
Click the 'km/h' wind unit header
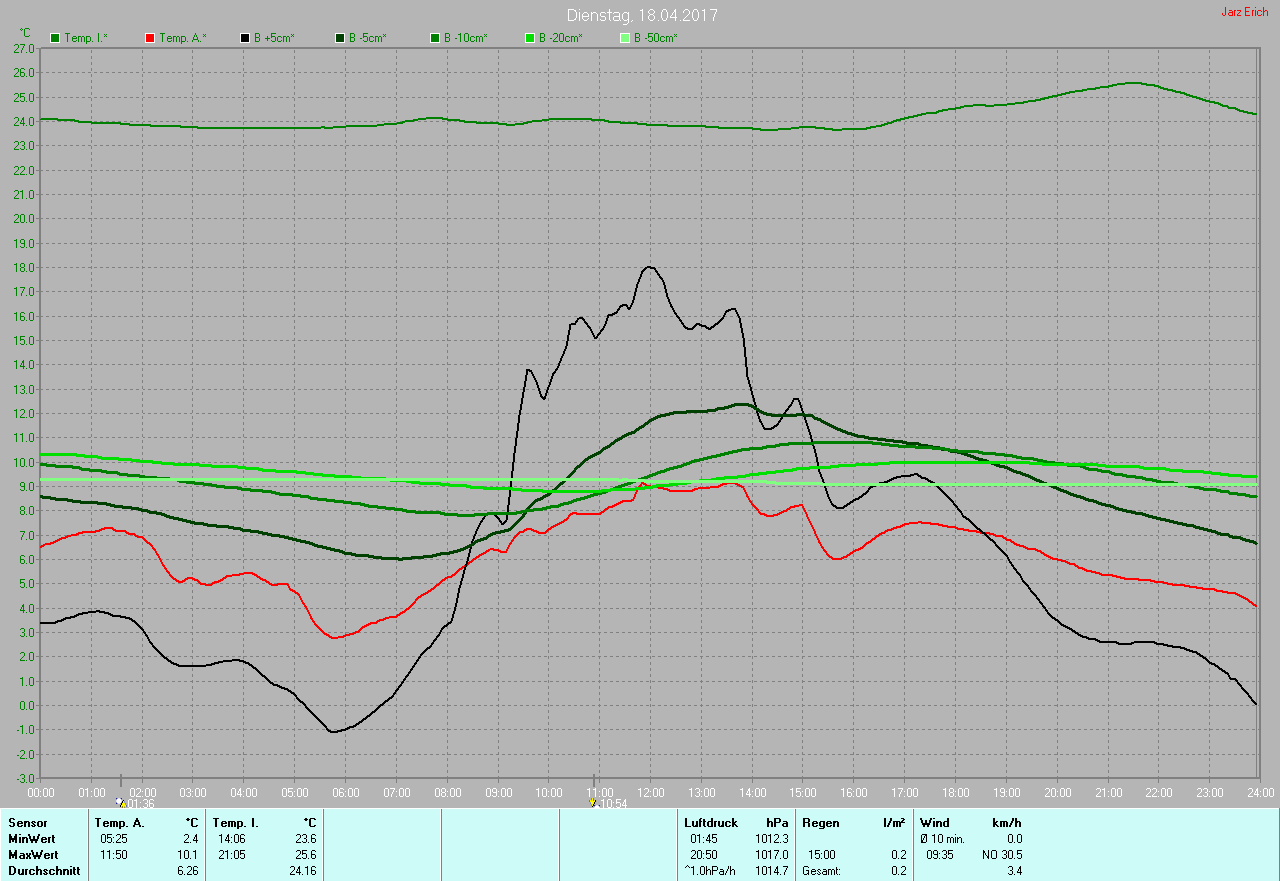1007,823
